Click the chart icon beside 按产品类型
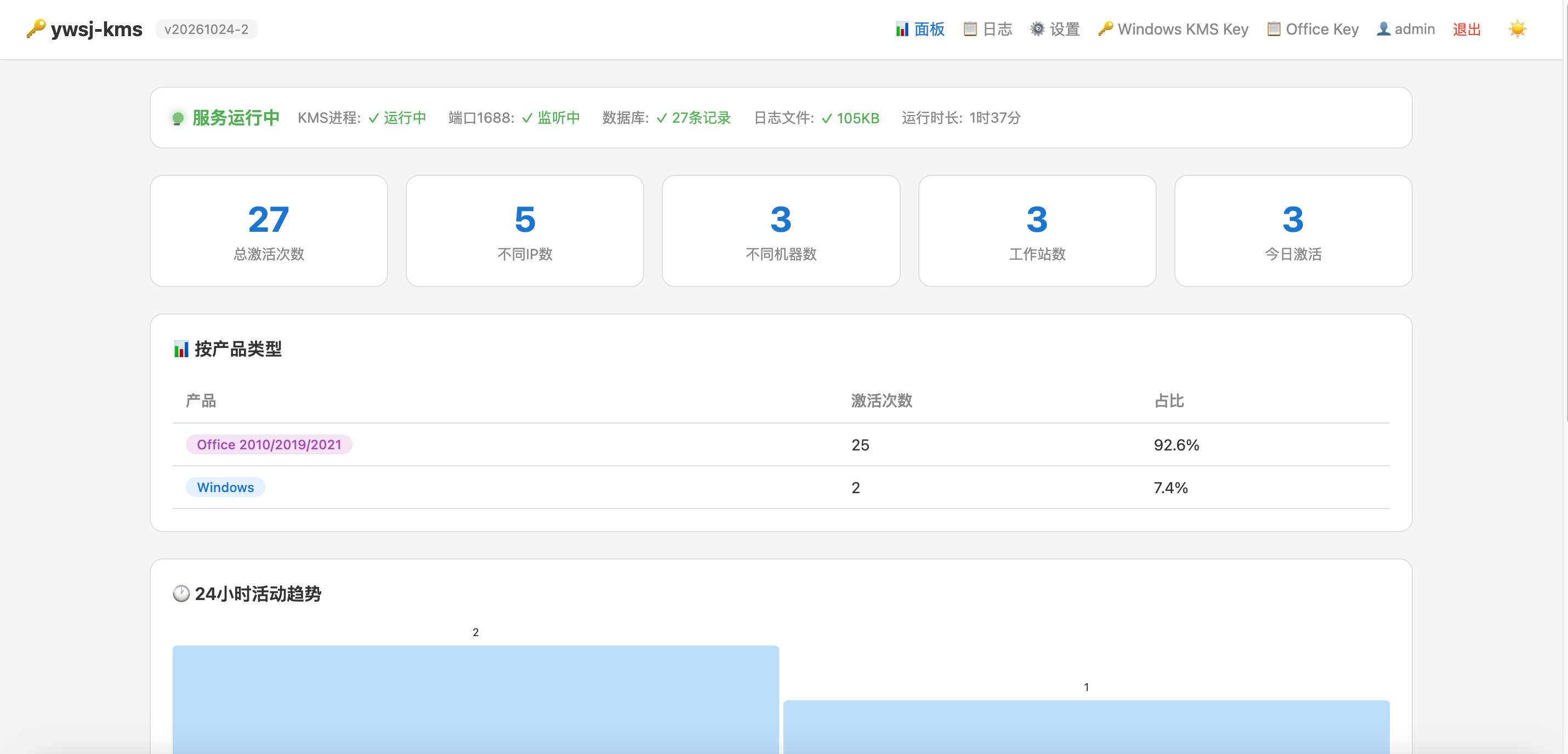This screenshot has width=1568, height=754. (x=181, y=349)
